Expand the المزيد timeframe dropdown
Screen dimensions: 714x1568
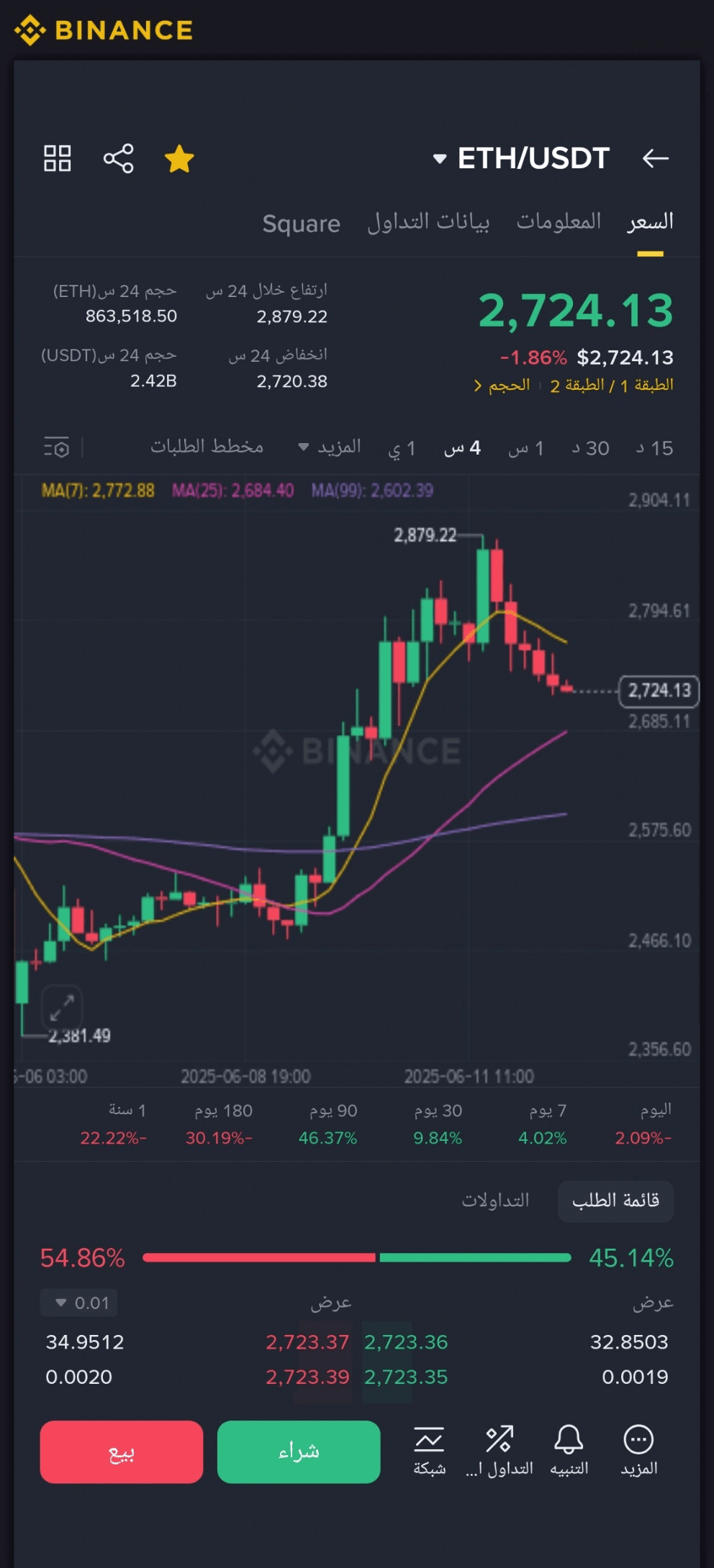[x=330, y=447]
